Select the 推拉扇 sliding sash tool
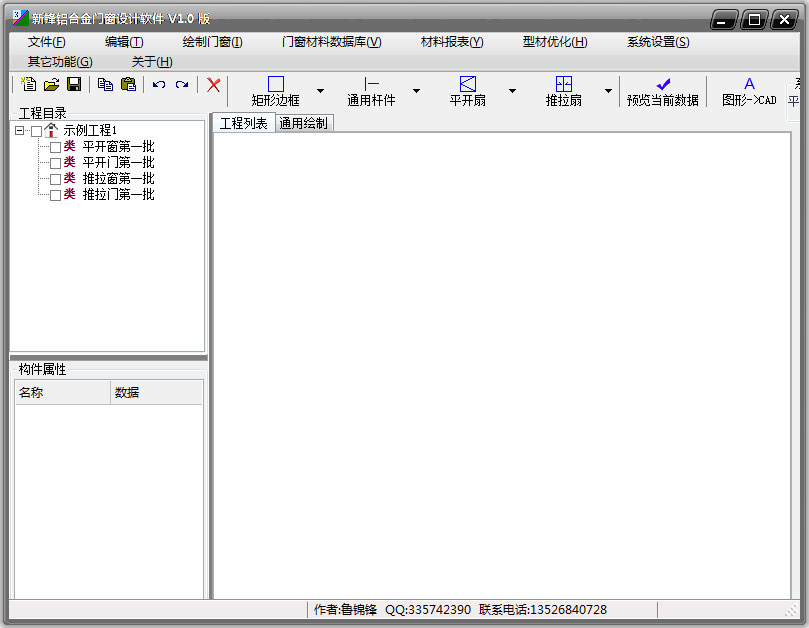This screenshot has height=628, width=809. [x=563, y=91]
